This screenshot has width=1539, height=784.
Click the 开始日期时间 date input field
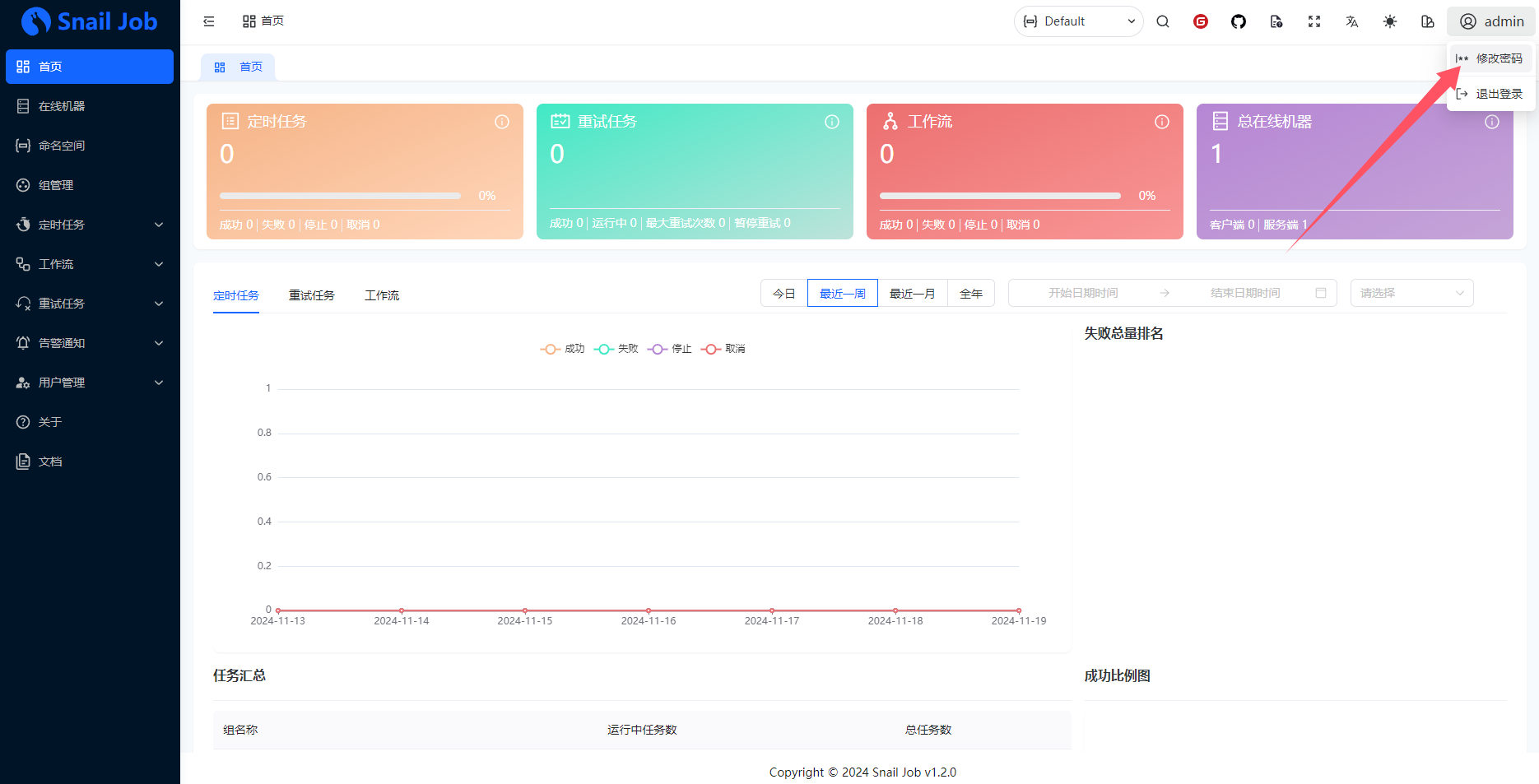[x=1082, y=293]
